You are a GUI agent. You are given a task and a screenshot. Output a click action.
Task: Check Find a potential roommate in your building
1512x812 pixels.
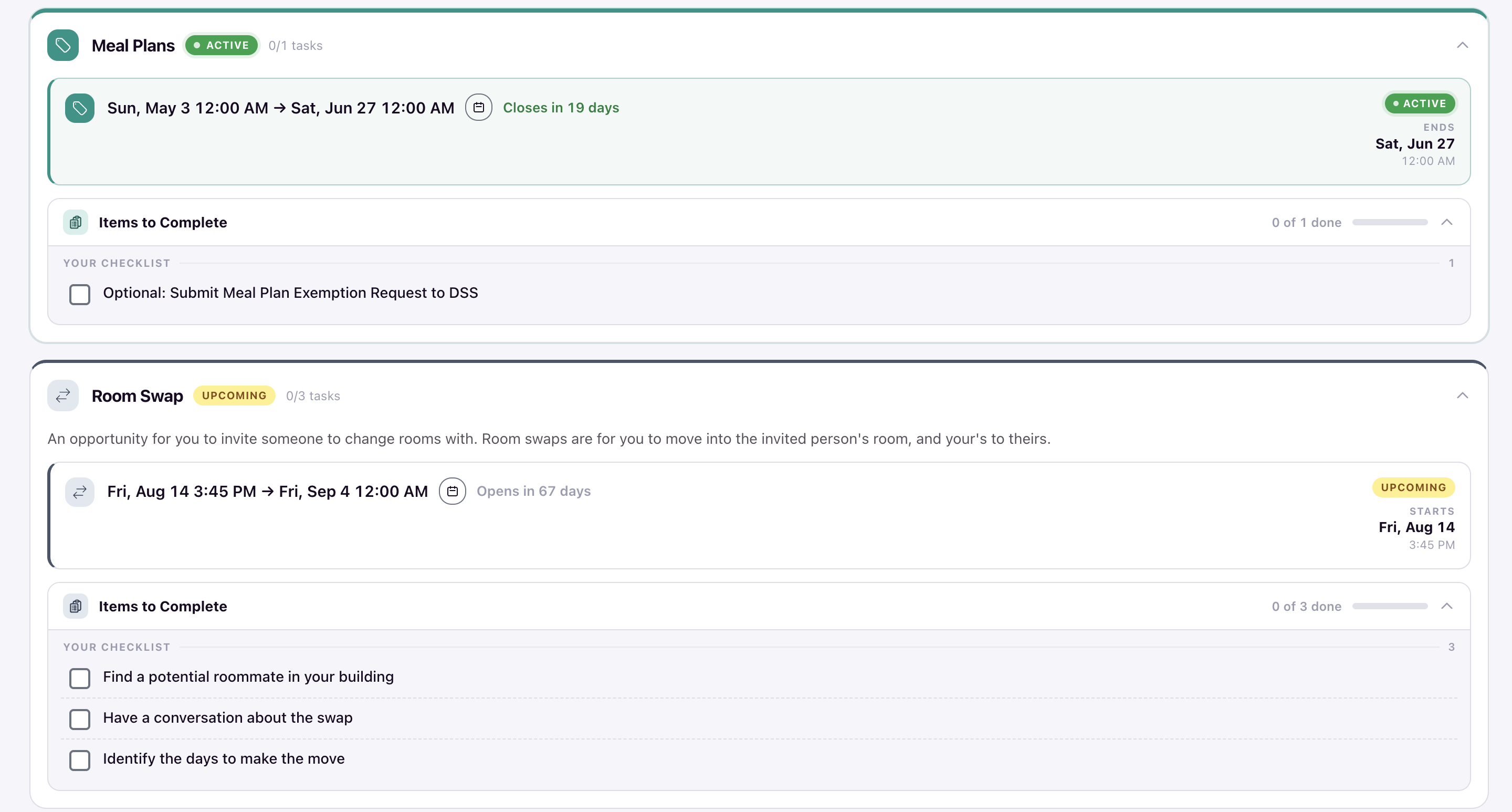pos(80,678)
